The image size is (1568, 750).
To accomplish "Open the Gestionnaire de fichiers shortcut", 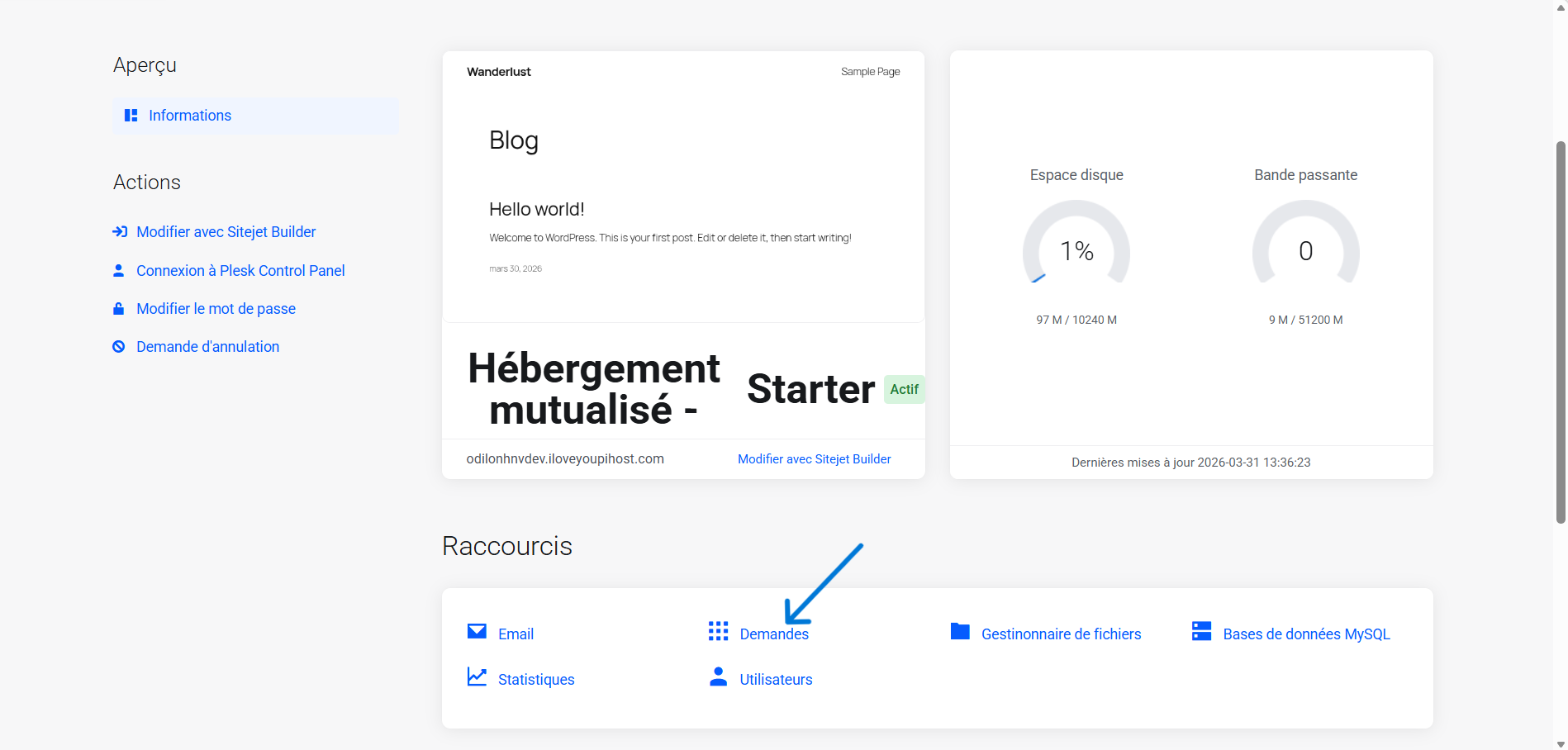I will [x=1061, y=634].
